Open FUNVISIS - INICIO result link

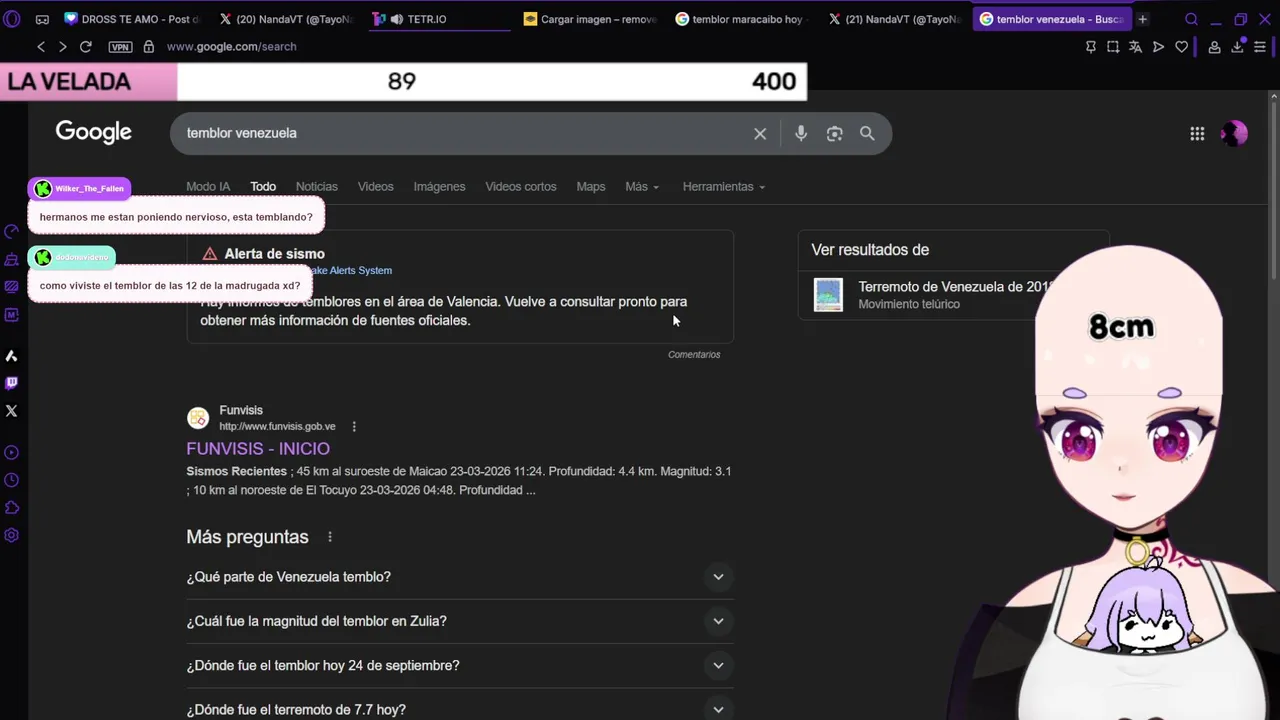tap(258, 449)
